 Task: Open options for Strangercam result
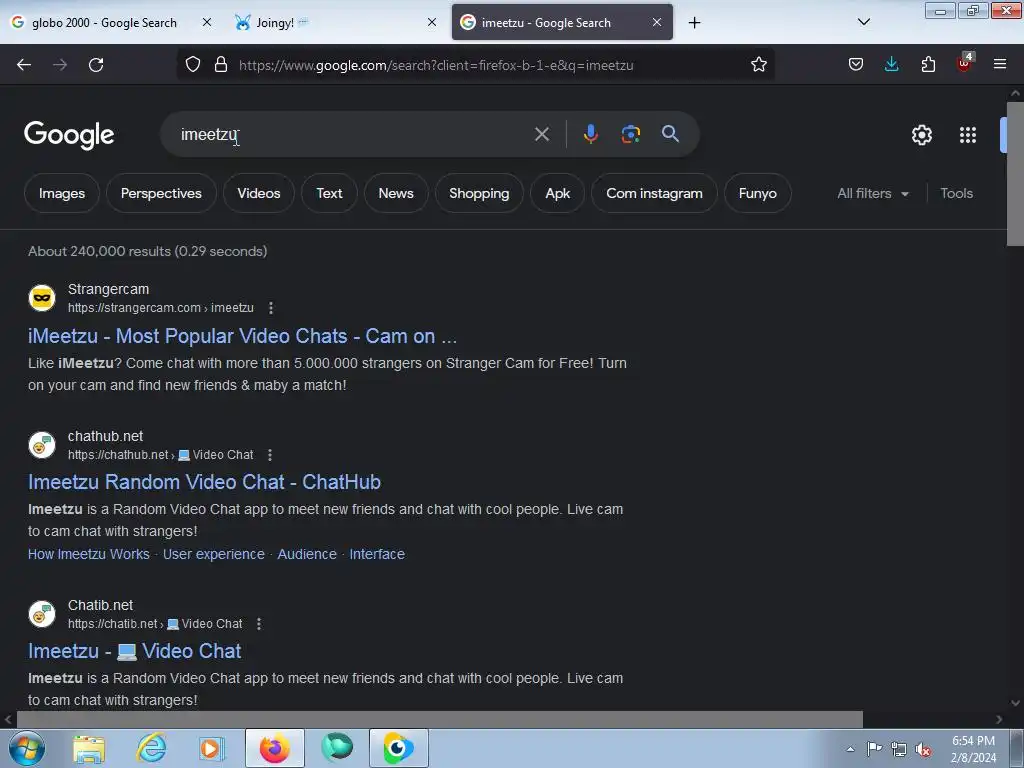pyautogui.click(x=271, y=308)
